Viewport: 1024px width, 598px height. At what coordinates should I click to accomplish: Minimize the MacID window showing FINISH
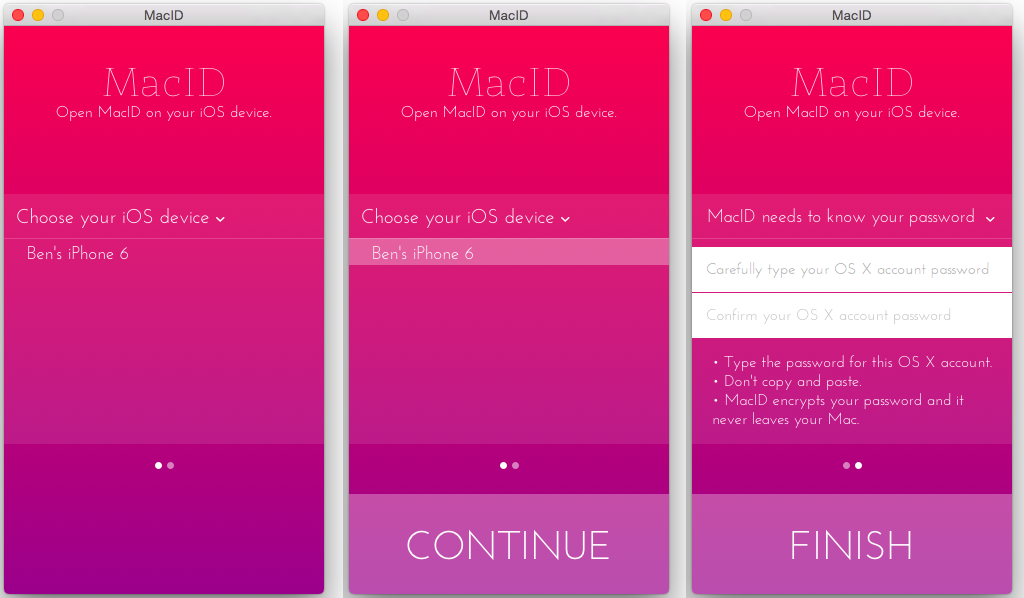click(x=726, y=15)
